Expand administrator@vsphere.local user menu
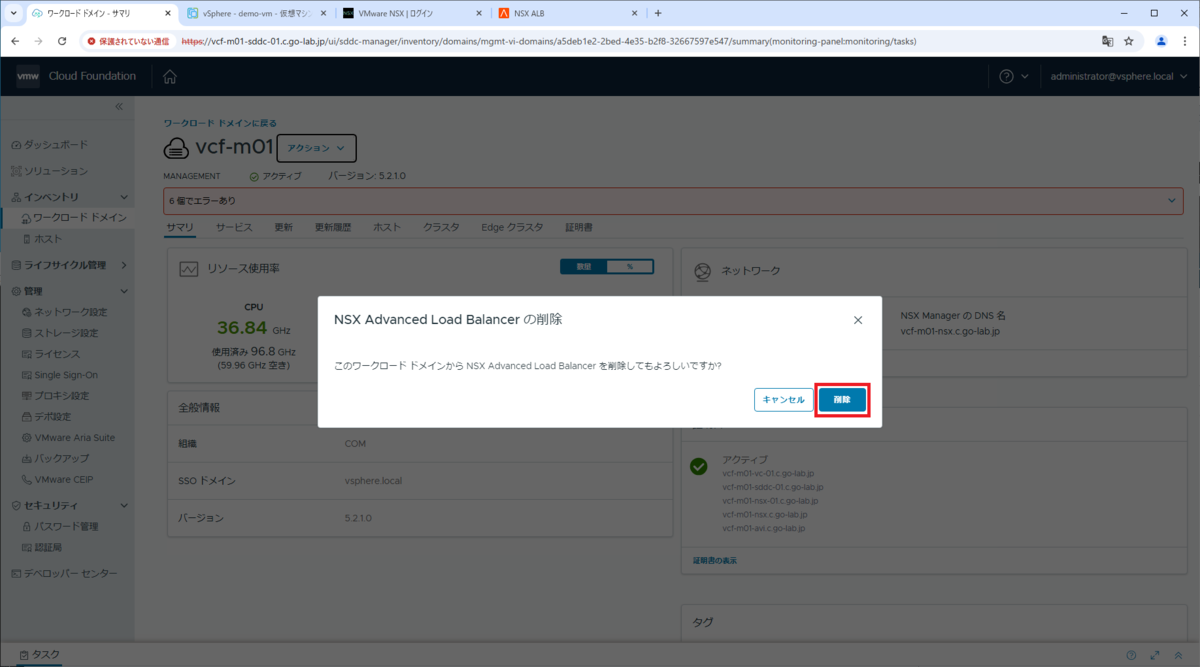Image resolution: width=1200 pixels, height=667 pixels. tap(1118, 77)
